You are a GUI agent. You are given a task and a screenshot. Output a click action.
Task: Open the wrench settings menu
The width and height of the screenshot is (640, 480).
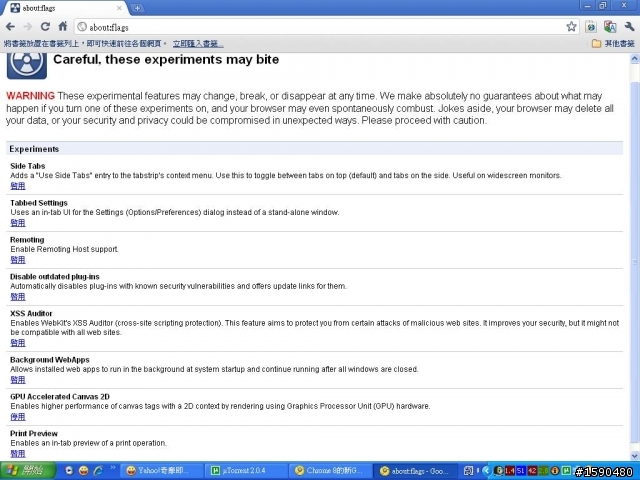(629, 27)
